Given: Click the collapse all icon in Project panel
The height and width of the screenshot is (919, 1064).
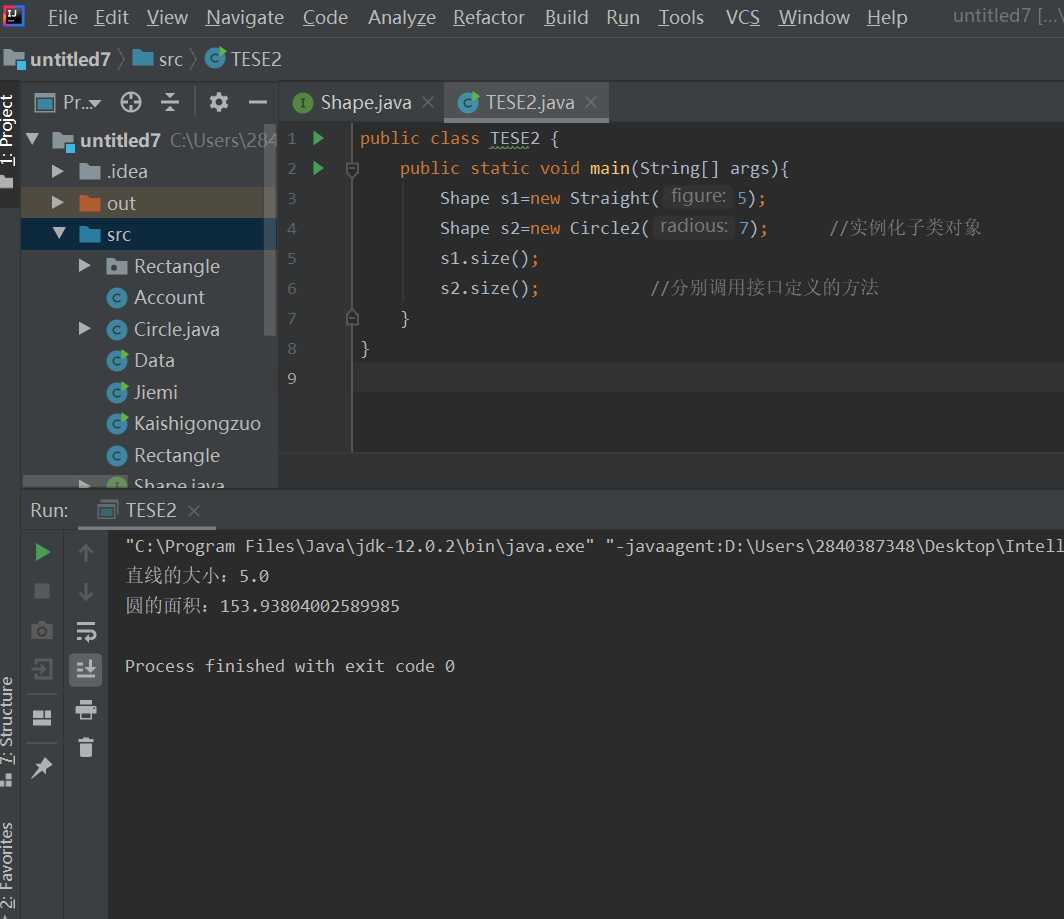Looking at the screenshot, I should pyautogui.click(x=170, y=102).
